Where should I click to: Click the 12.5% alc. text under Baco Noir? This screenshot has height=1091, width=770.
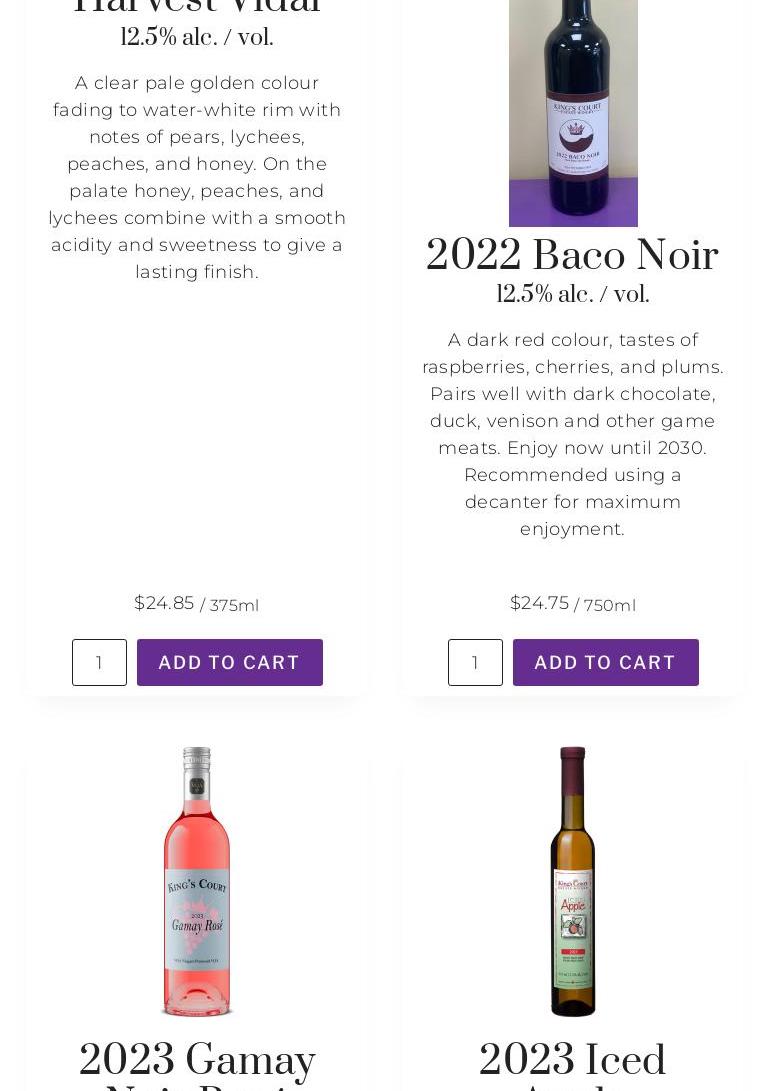point(572,295)
